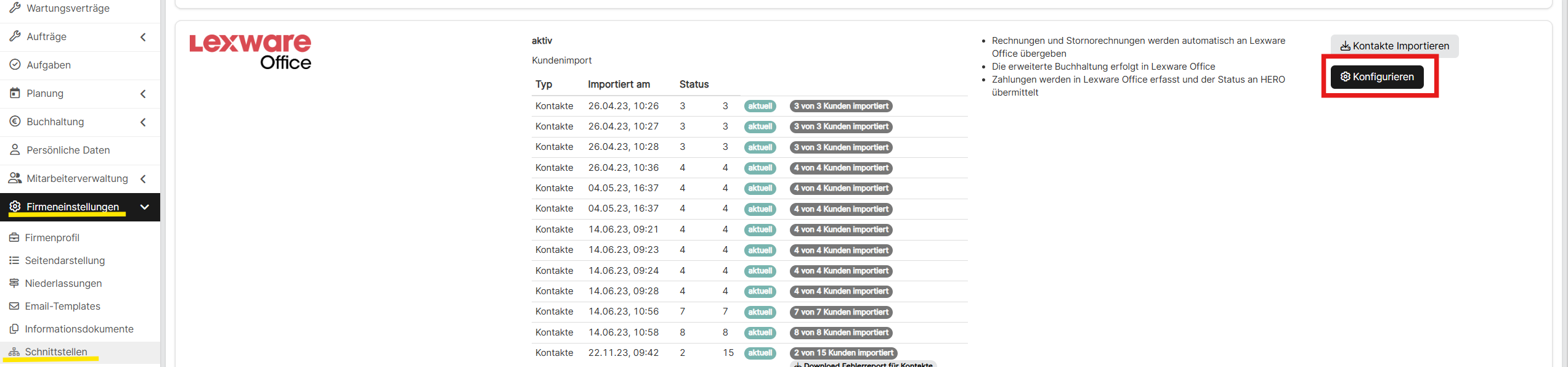Click the "aktiv" status label
This screenshot has width=1568, height=367.
pyautogui.click(x=542, y=41)
